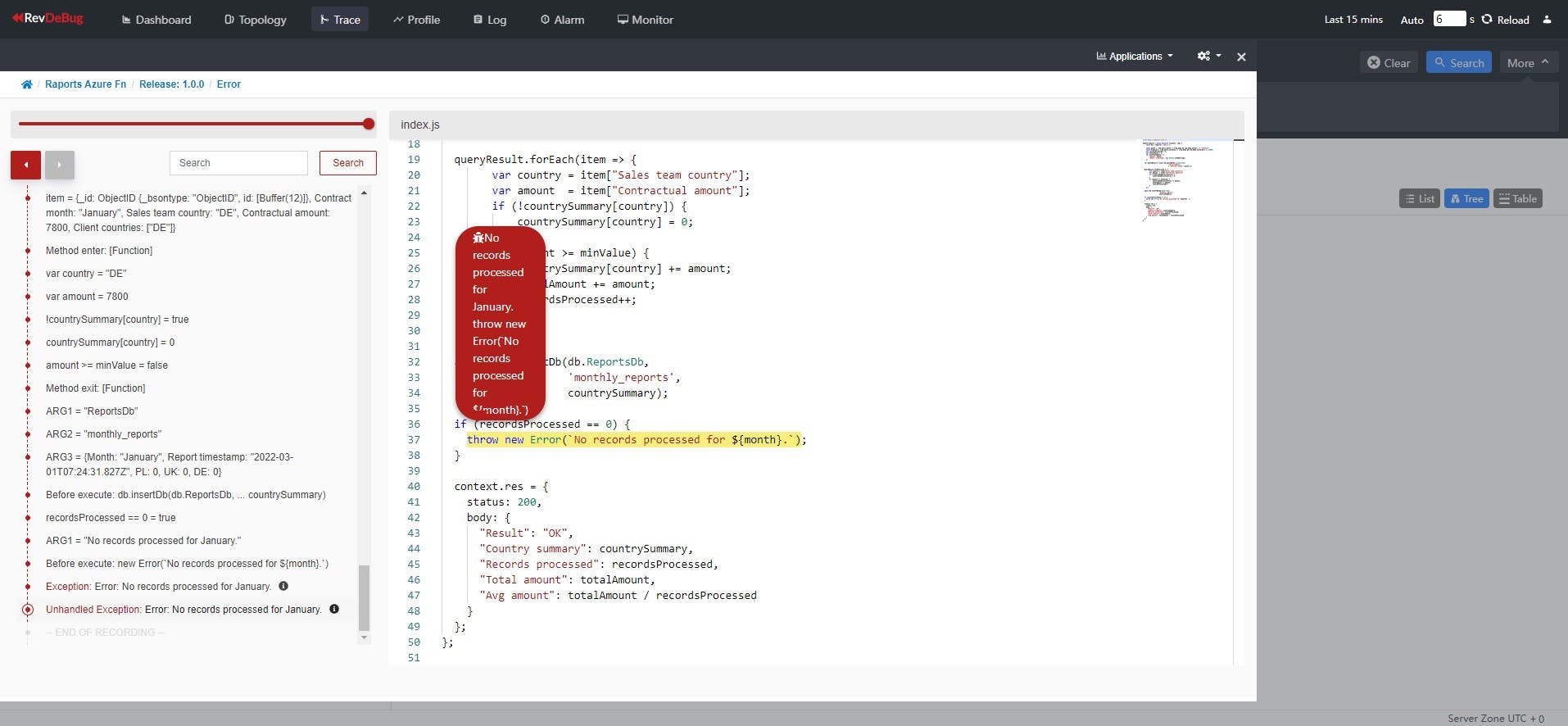The height and width of the screenshot is (726, 1568).
Task: Switch to the Trace view
Action: 340,20
